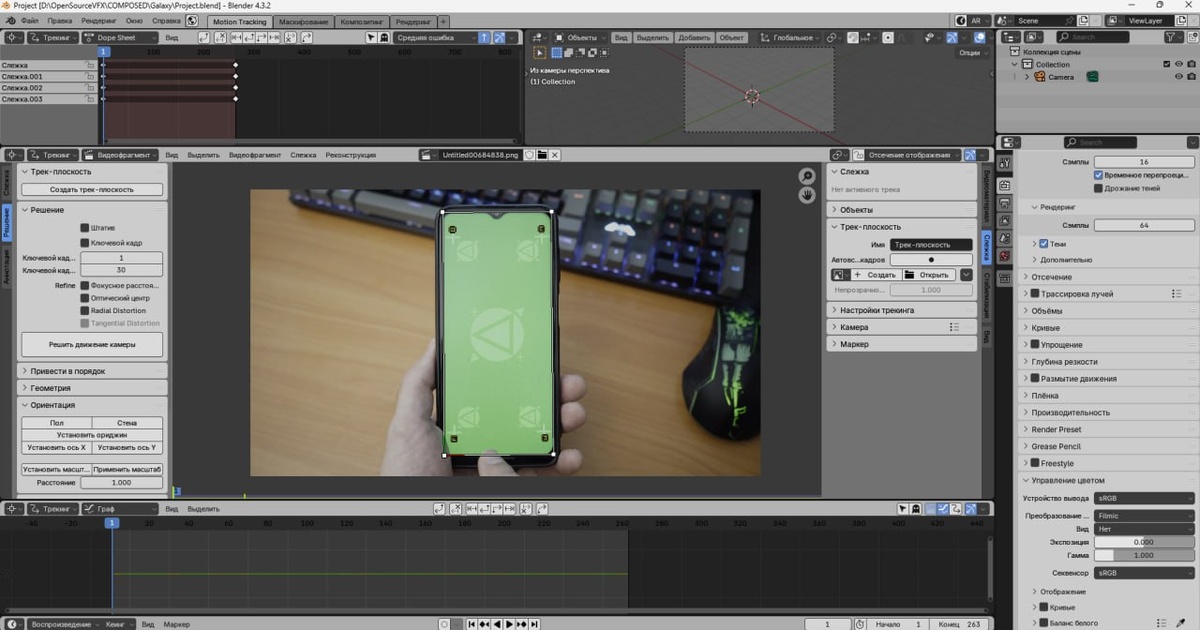Open the Справка menu
Screen dimensions: 1200x630
[167, 20]
